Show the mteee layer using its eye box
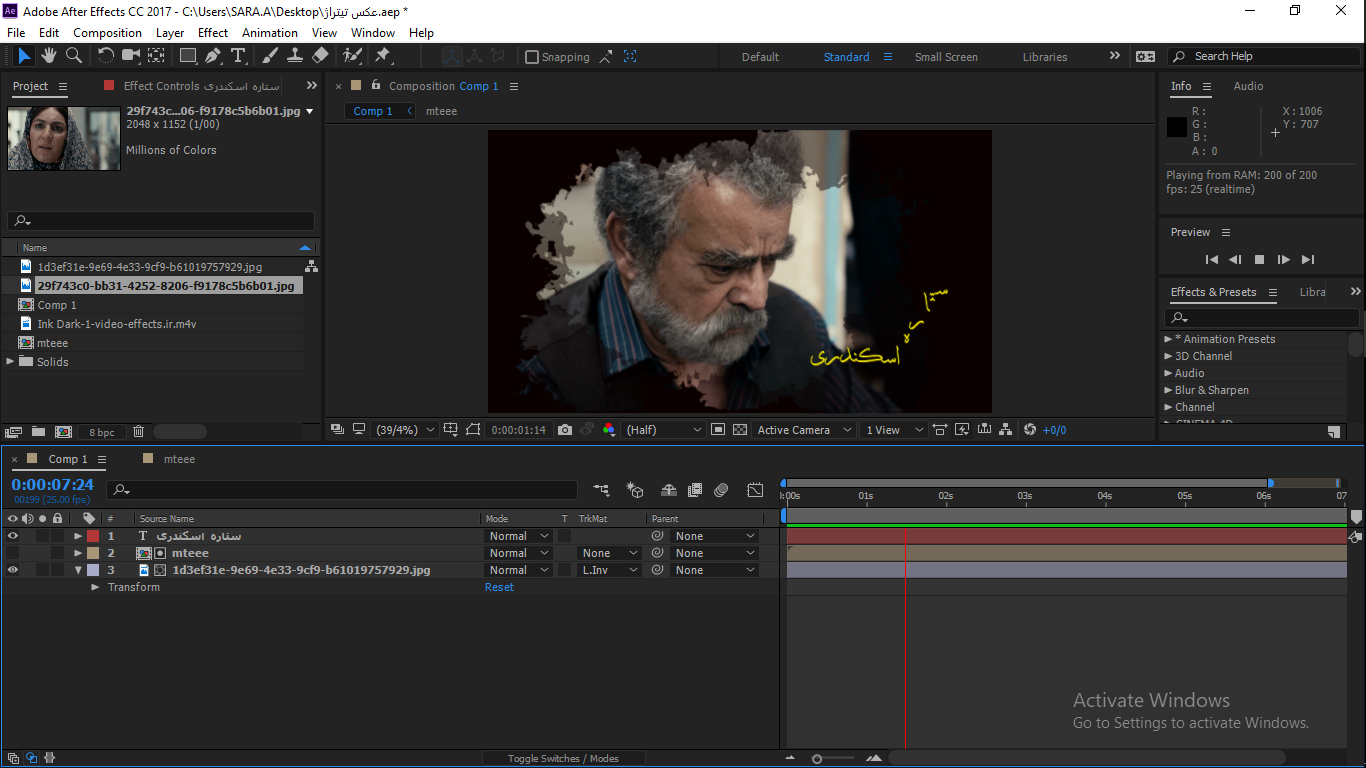Viewport: 1366px width, 768px height. pos(13,553)
